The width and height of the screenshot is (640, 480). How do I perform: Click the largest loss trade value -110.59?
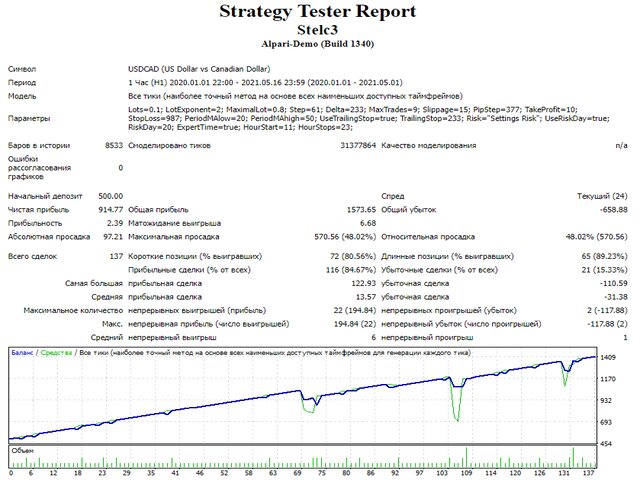tap(613, 283)
